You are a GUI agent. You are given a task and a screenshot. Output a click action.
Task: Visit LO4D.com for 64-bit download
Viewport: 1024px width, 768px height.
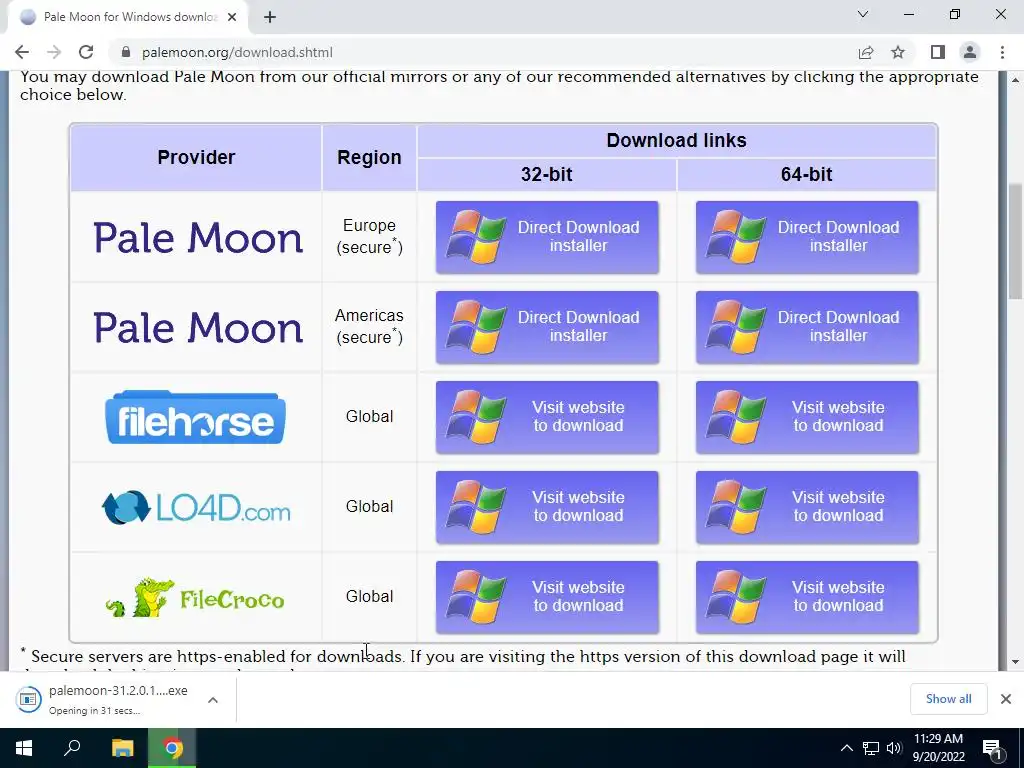point(807,507)
